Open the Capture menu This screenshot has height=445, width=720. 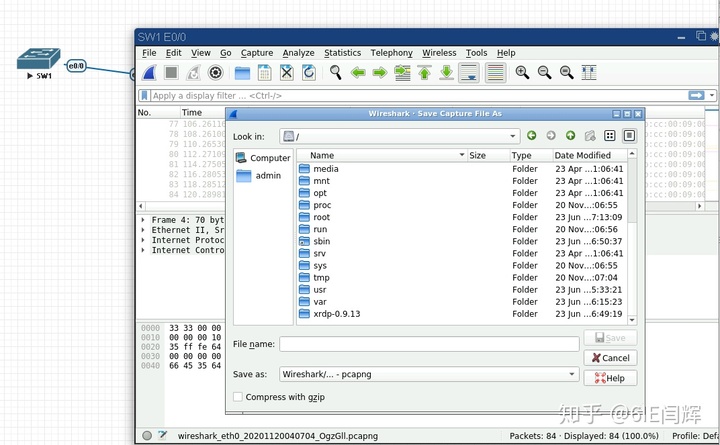(x=257, y=53)
